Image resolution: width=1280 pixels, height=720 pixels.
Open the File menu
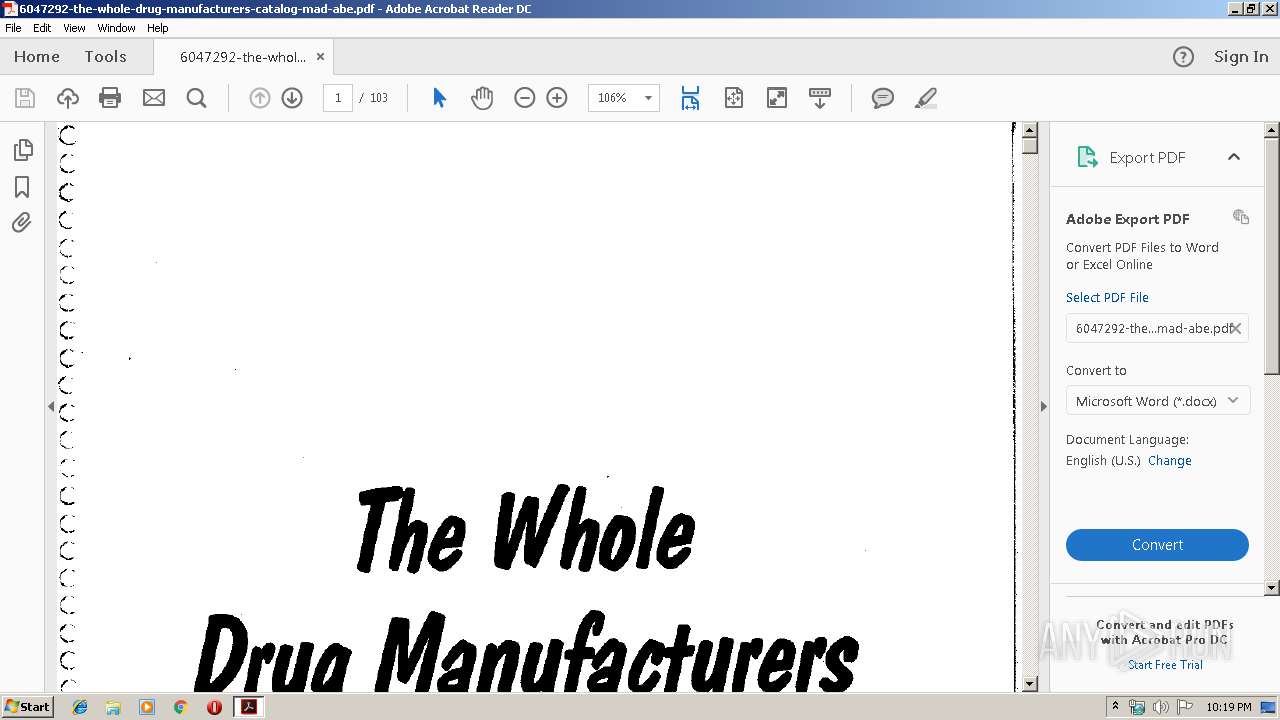click(13, 28)
